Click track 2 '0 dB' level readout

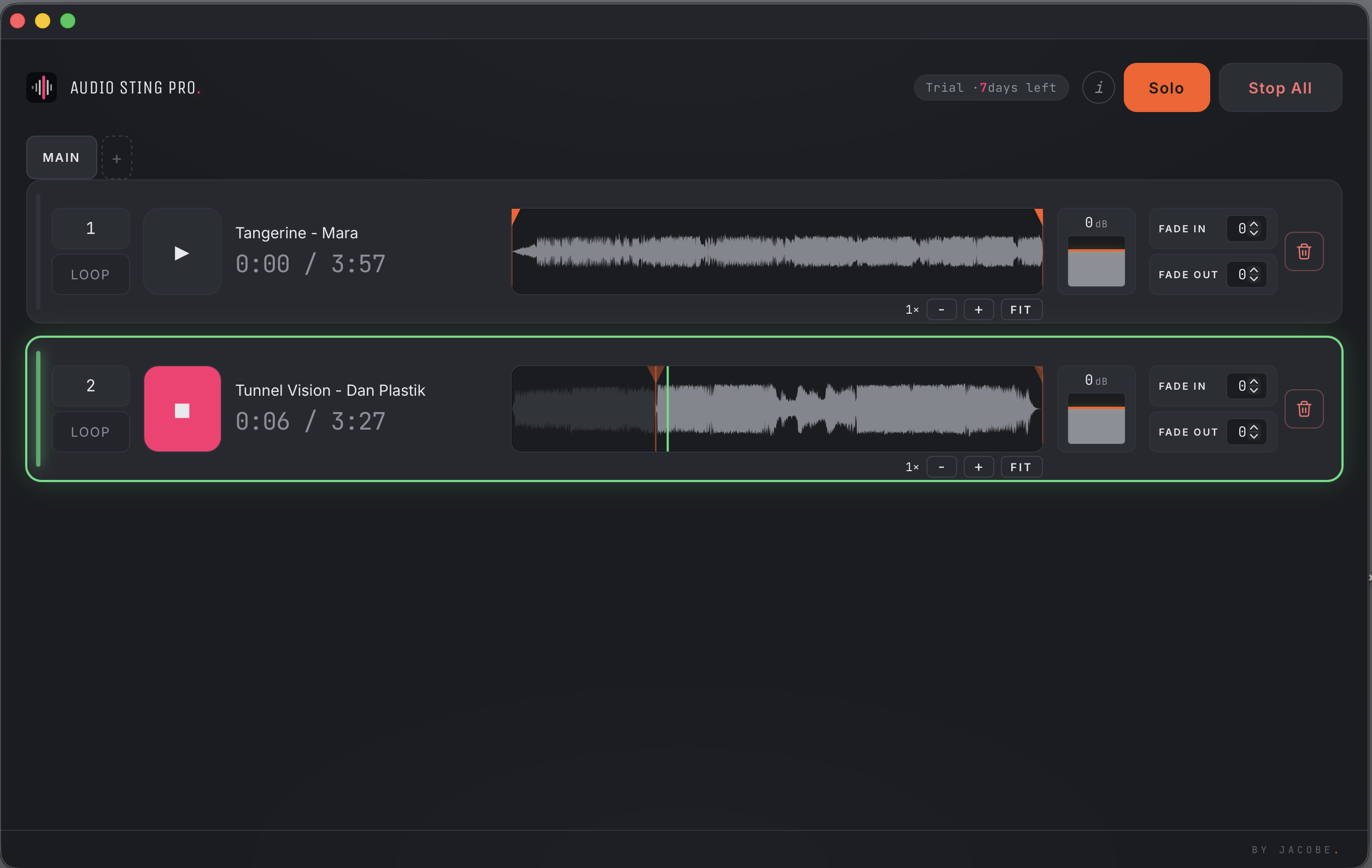coord(1095,380)
